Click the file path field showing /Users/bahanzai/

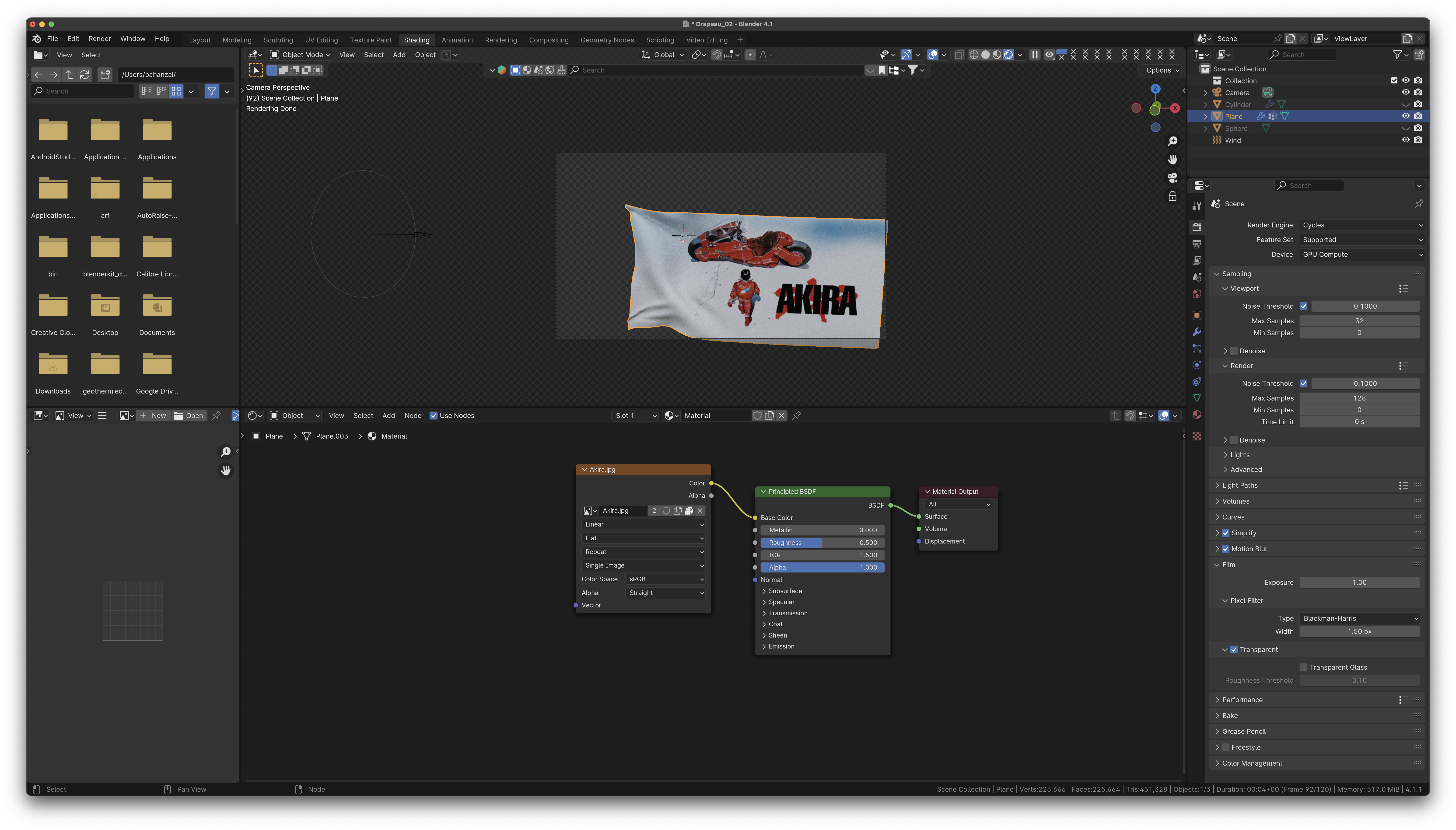[176, 75]
